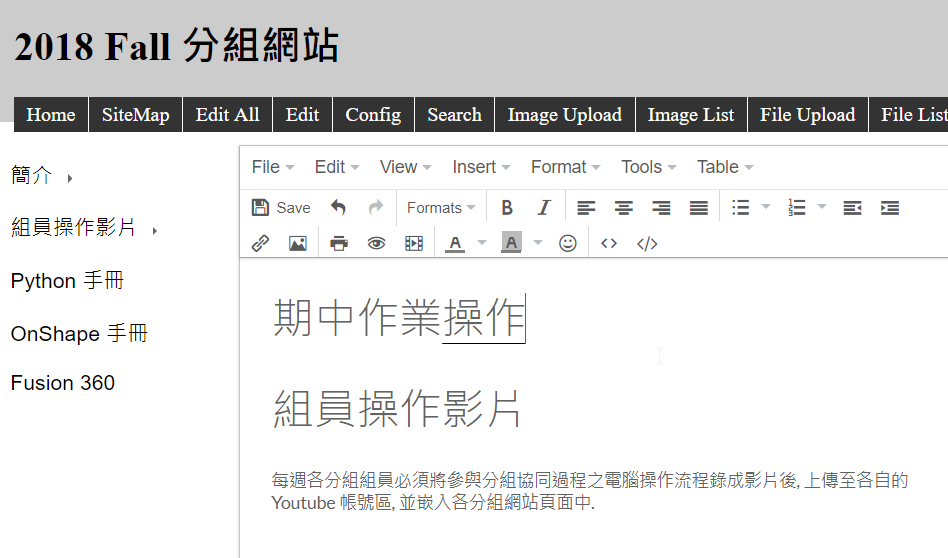This screenshot has width=948, height=558.
Task: Open the Insert menu
Action: pos(481,167)
